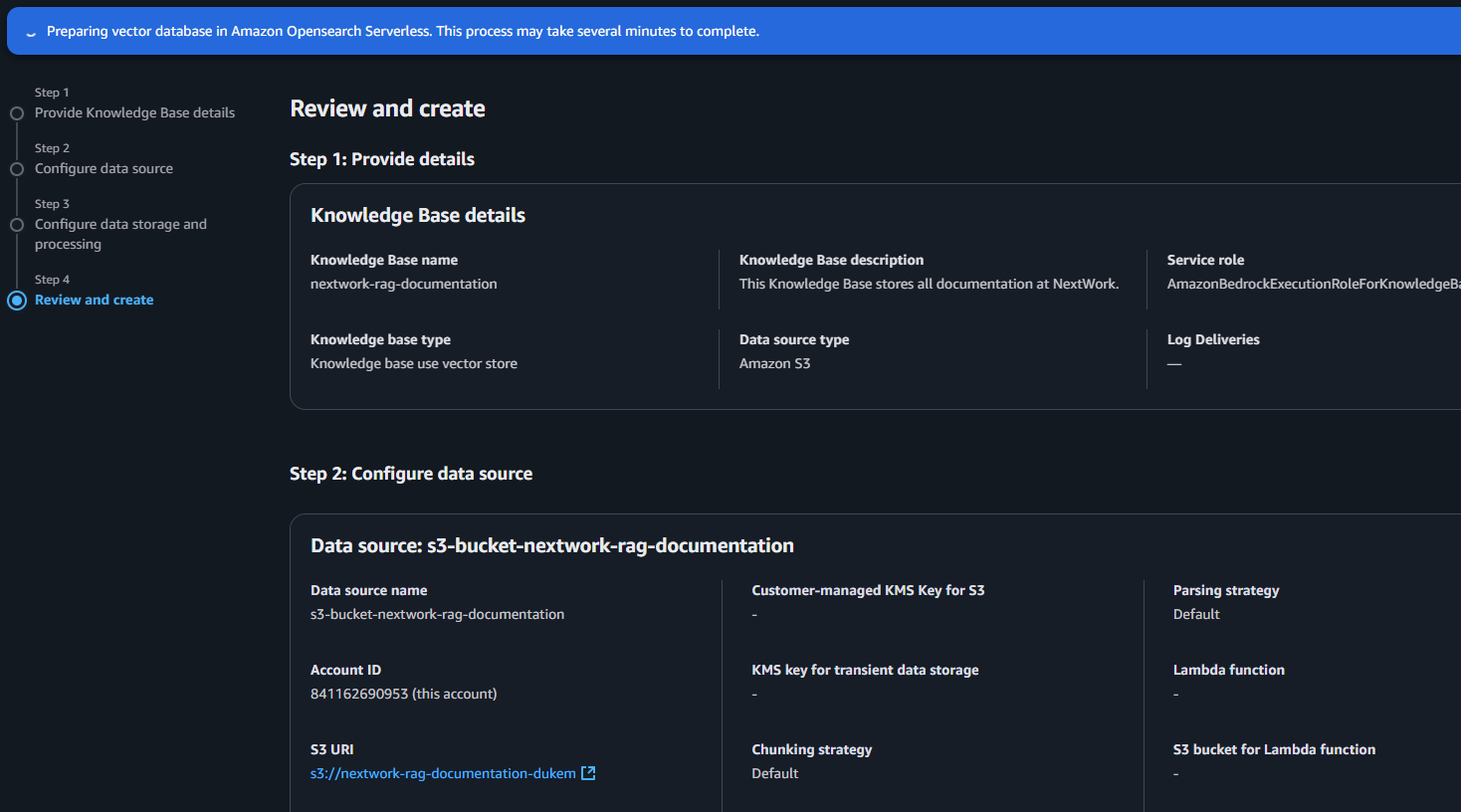This screenshot has height=812, width=1461.
Task: Open the external link icon beside S3 URI
Action: click(588, 773)
